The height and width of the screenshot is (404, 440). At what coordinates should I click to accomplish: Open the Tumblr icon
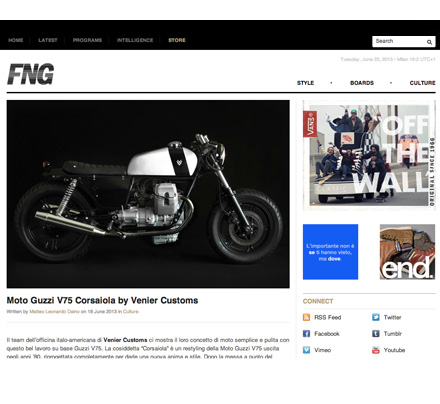376,333
